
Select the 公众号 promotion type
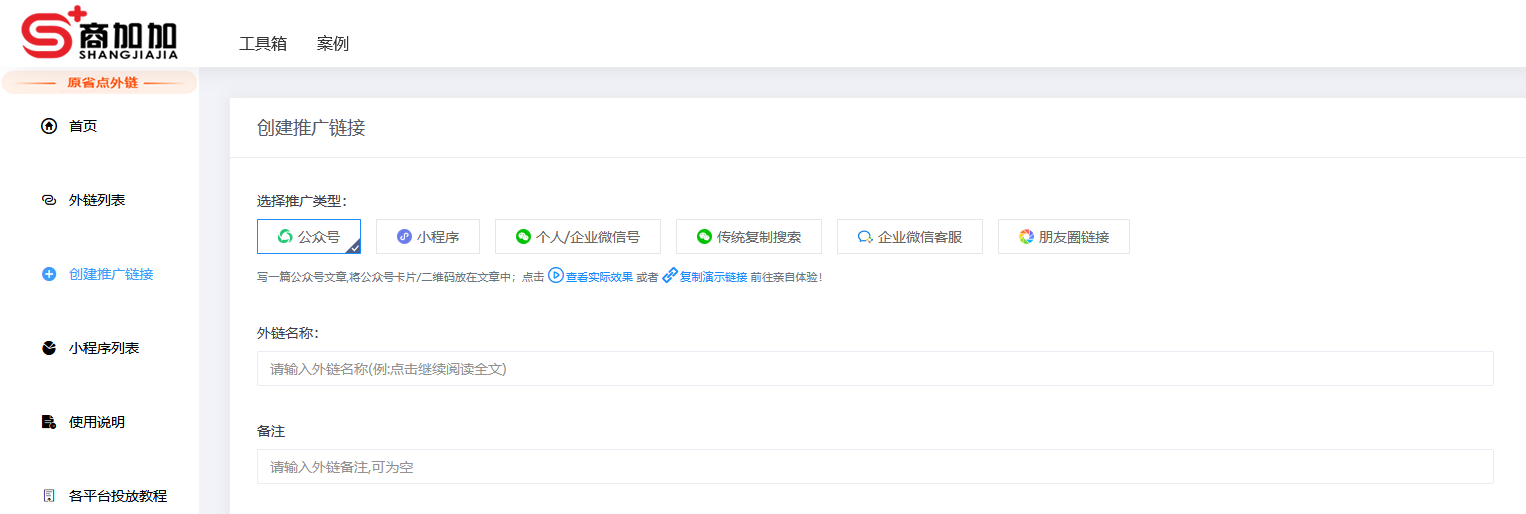point(308,237)
